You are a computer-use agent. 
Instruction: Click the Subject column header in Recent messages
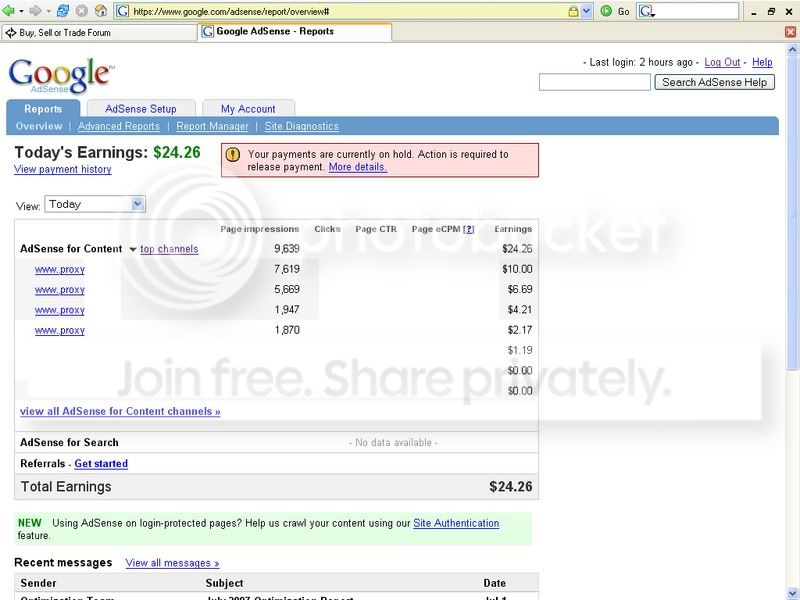pos(224,583)
